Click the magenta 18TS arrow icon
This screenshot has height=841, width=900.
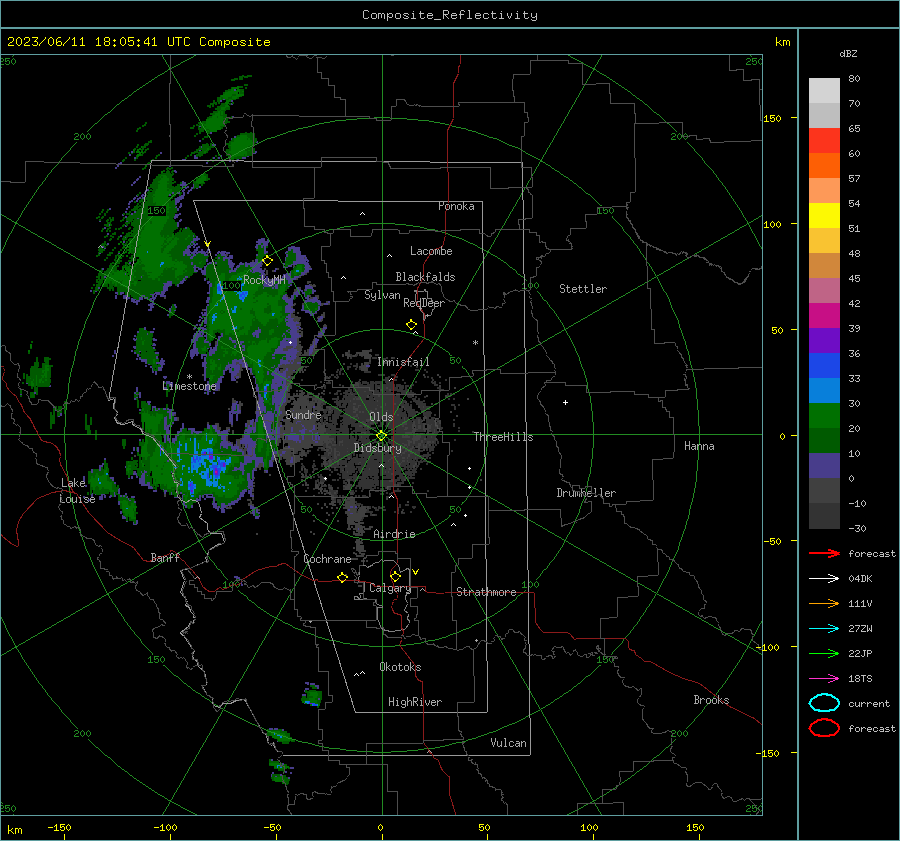824,679
